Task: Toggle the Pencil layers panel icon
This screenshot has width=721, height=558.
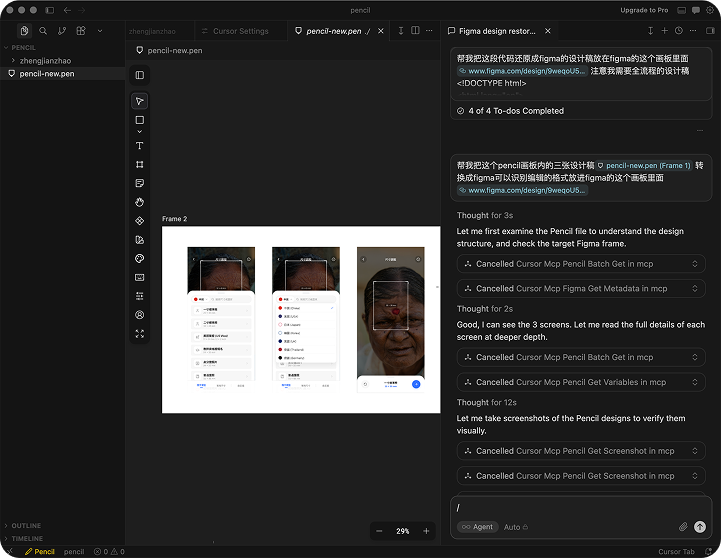Action: tap(140, 75)
